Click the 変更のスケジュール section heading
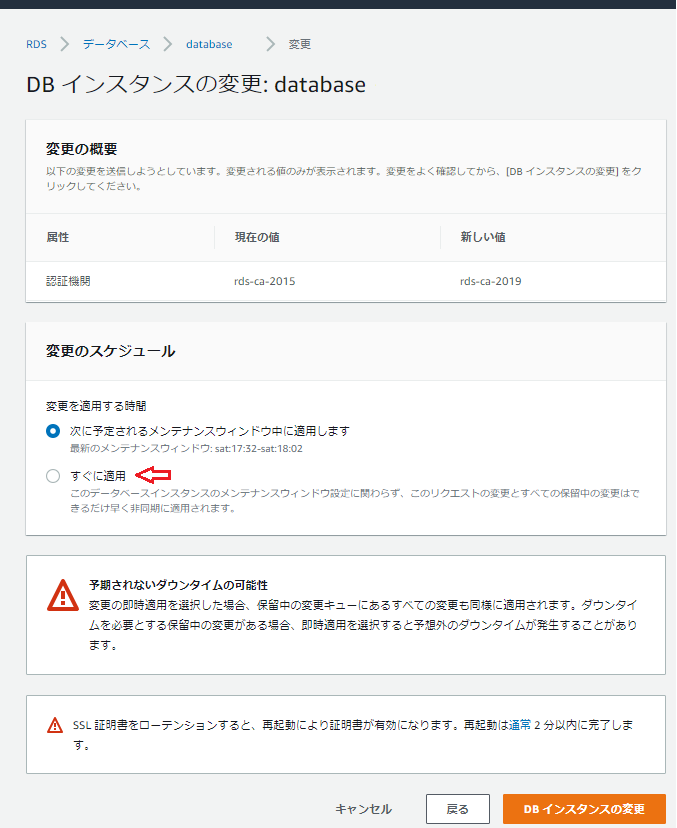The image size is (677, 828). coord(110,351)
